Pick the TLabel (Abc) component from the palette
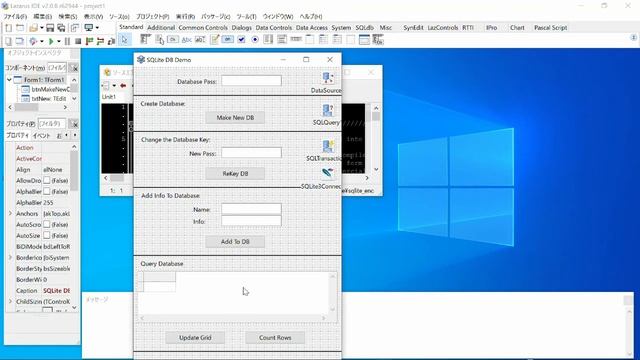 pyautogui.click(x=187, y=40)
